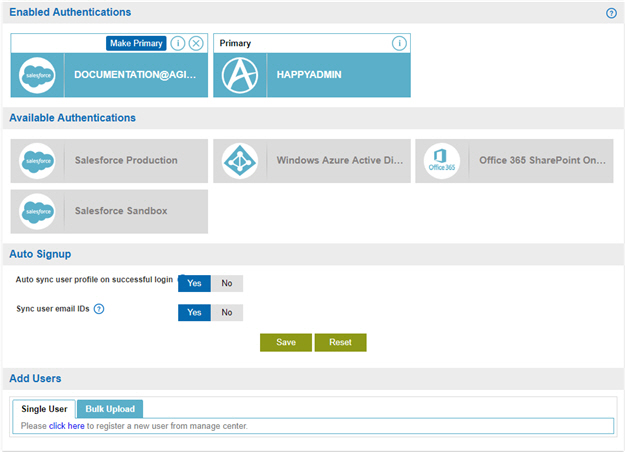Click 'Auto sync user profile on successful login' label
The image size is (625, 452).
(94, 280)
